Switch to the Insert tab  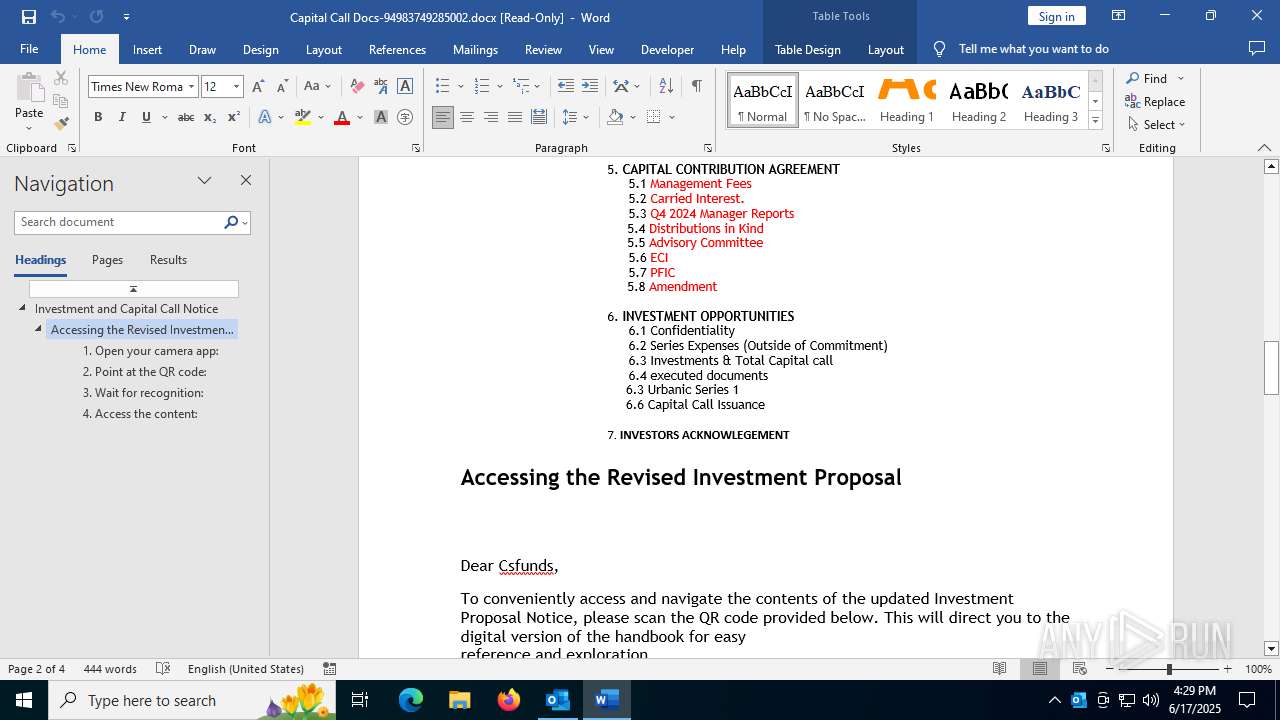coord(147,49)
